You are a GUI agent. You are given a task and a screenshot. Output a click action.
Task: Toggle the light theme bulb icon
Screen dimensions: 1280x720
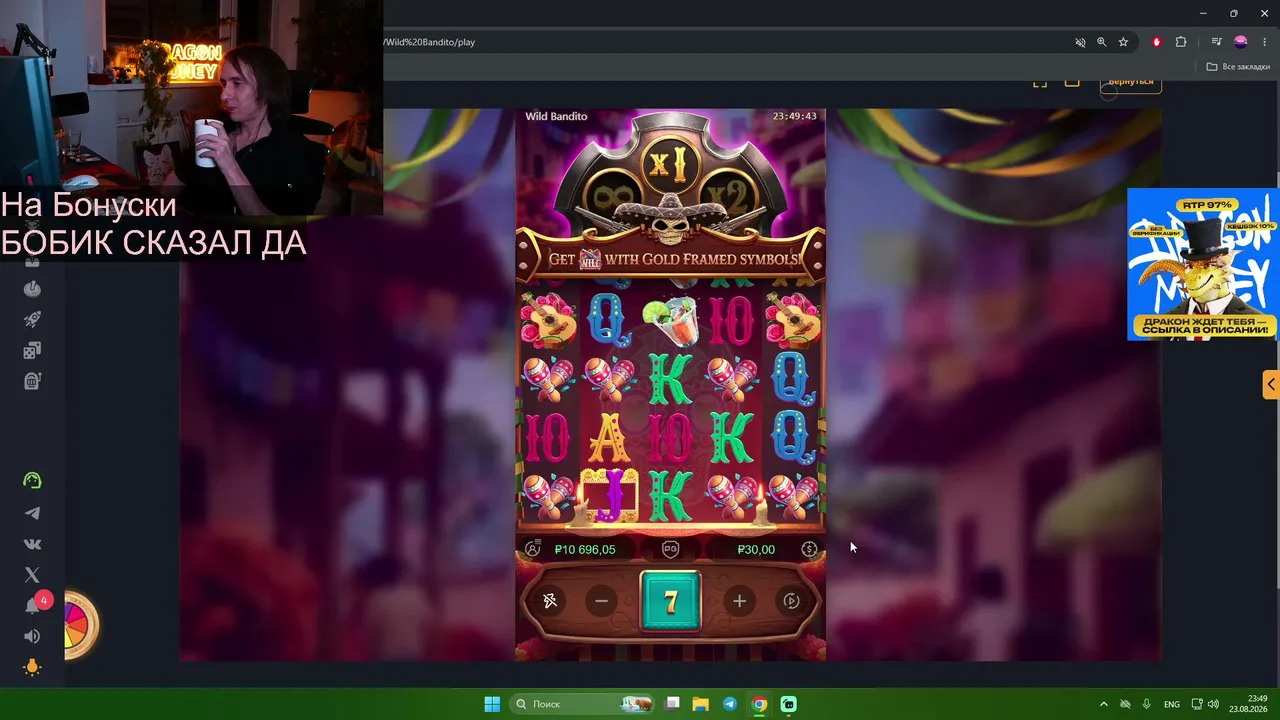pyautogui.click(x=32, y=667)
